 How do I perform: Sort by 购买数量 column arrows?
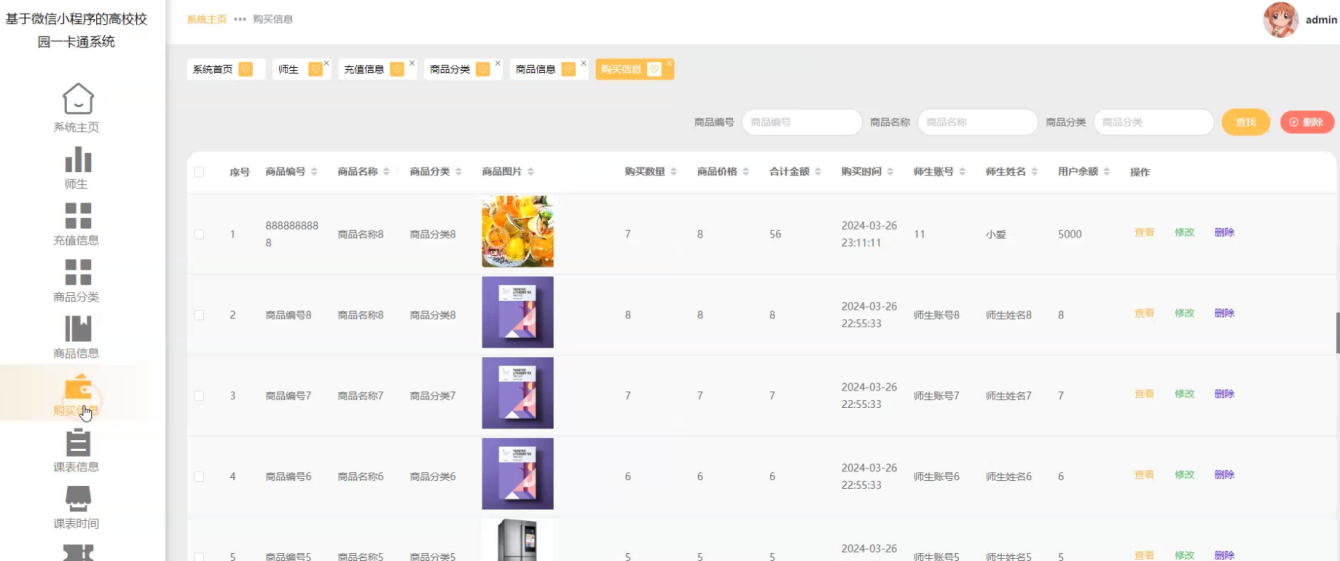(673, 172)
